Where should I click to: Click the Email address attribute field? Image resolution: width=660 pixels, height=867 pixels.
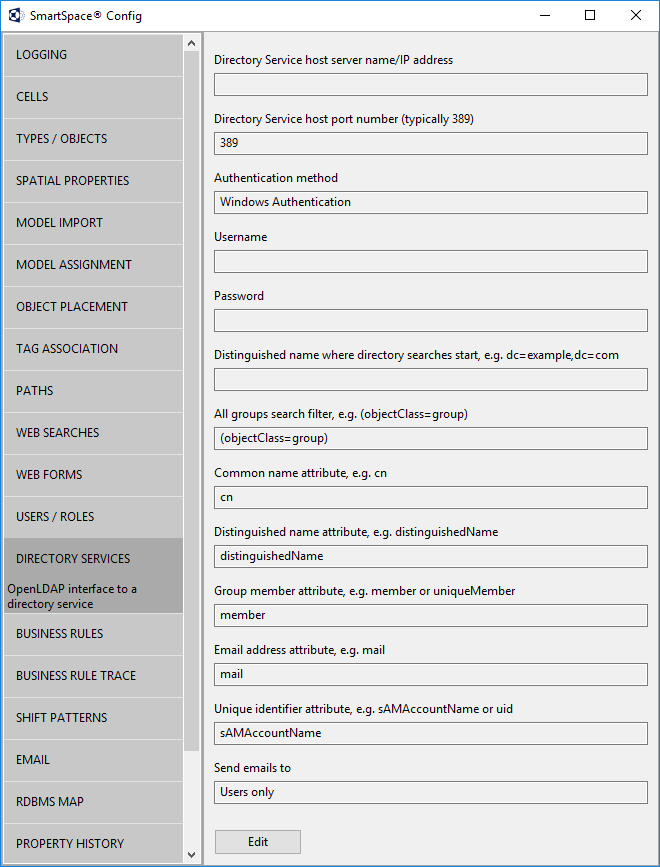[431, 675]
